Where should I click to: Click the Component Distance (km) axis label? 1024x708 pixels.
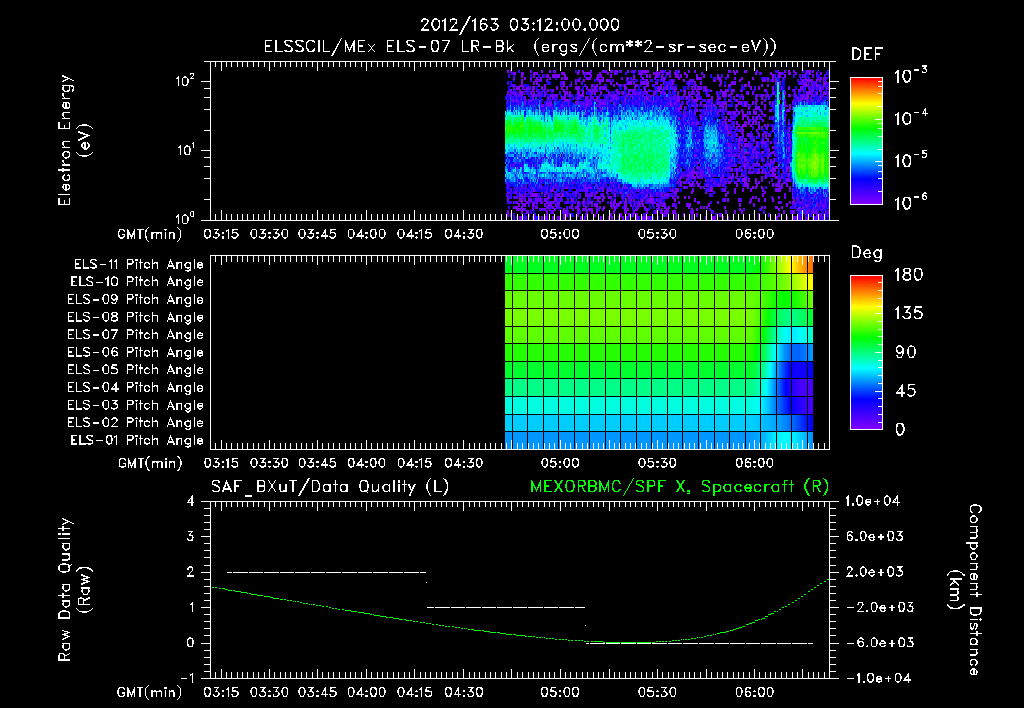pos(965,590)
